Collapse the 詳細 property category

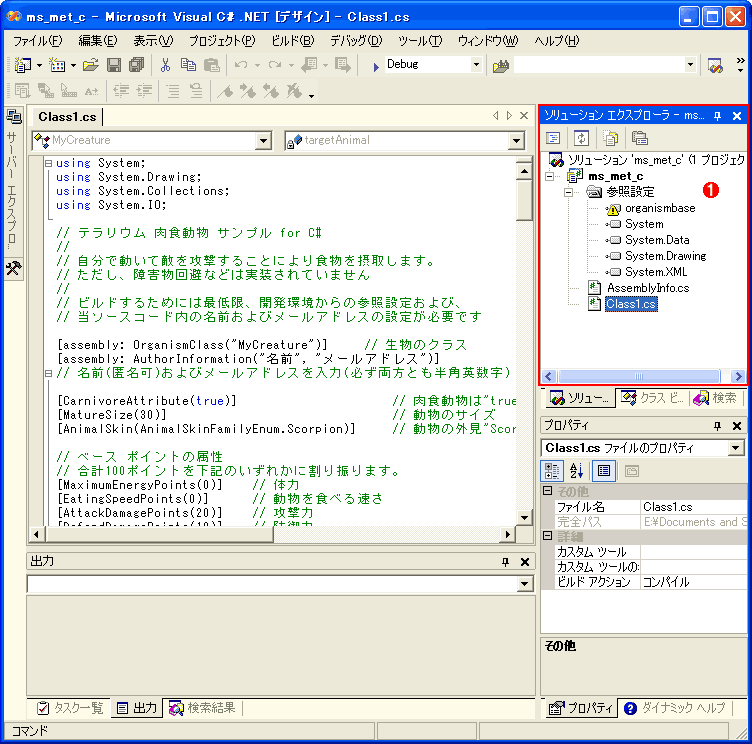click(x=548, y=535)
